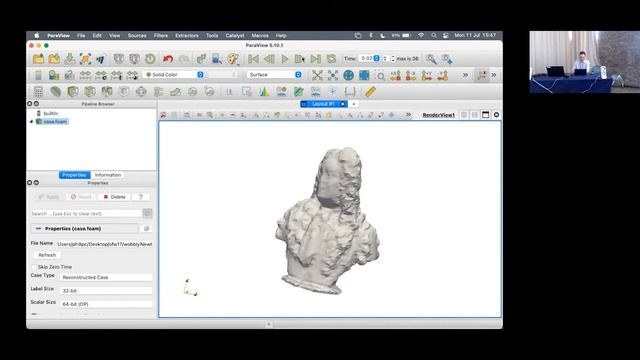Click the Reset button
The image size is (640, 360).
pyautogui.click(x=81, y=197)
